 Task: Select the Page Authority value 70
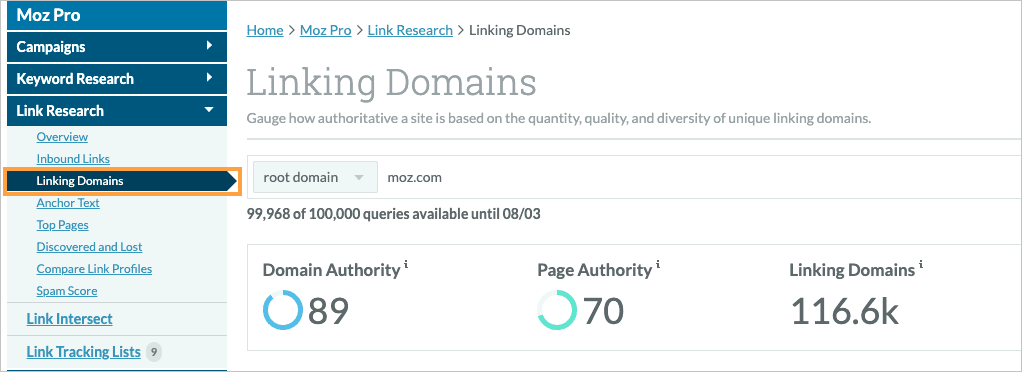604,311
